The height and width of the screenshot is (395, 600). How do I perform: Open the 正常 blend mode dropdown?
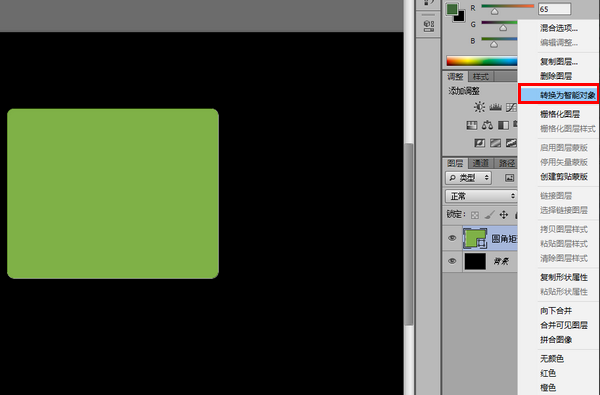[x=481, y=196]
